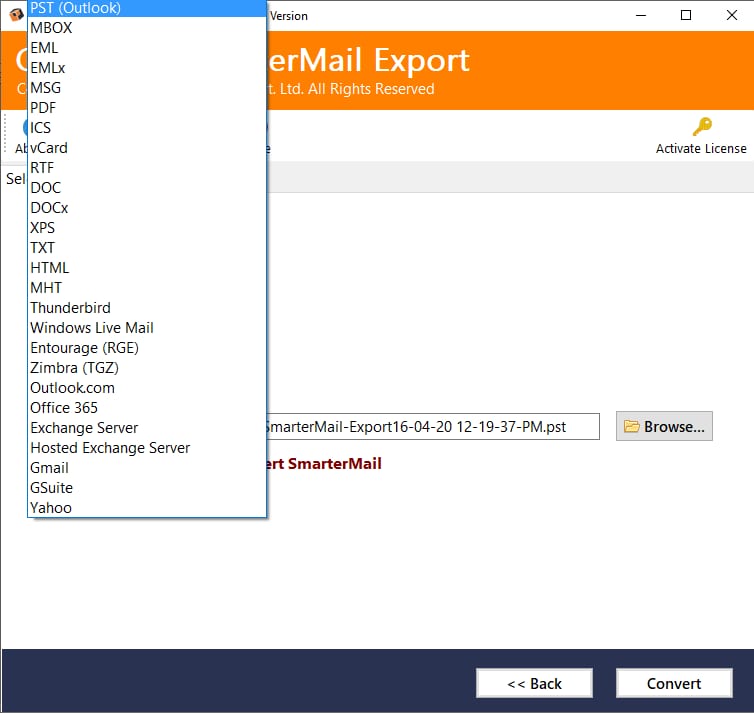Close the application window
The width and height of the screenshot is (754, 713).
[731, 15]
